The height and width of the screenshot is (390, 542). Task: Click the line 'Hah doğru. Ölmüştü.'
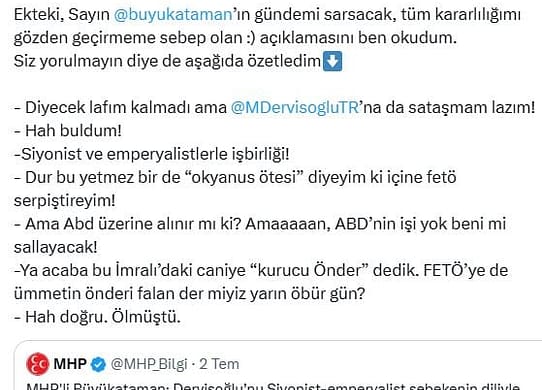pos(97,317)
